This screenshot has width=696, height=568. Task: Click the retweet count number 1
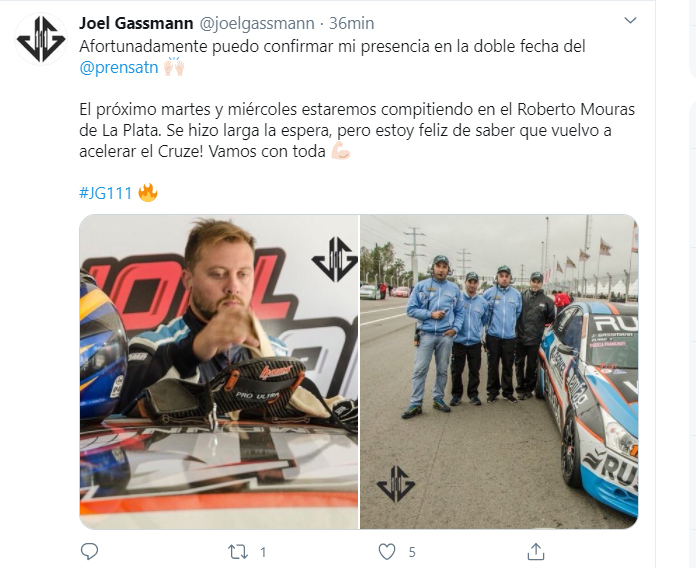pos(263,552)
